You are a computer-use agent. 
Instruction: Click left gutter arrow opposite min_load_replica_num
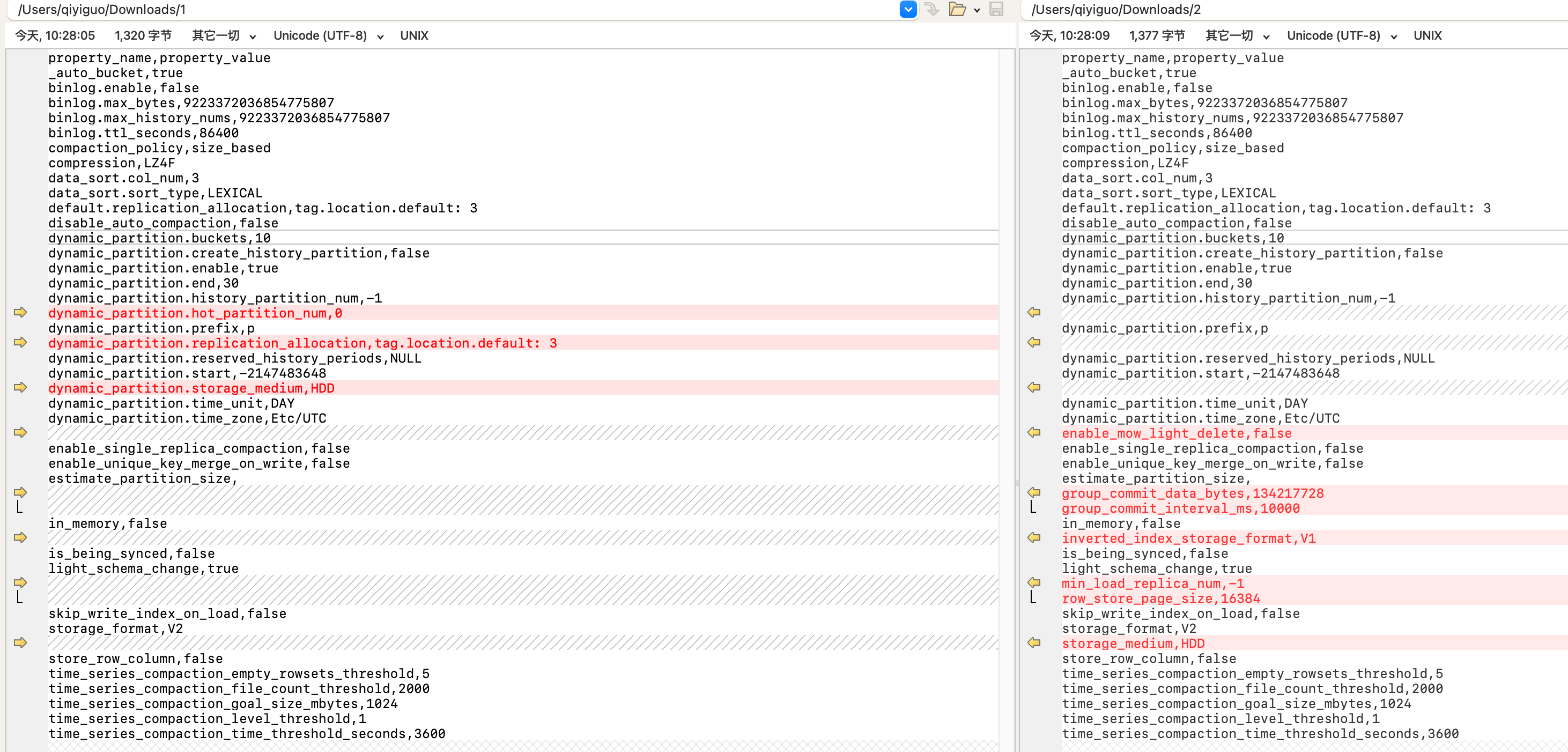[x=21, y=583]
